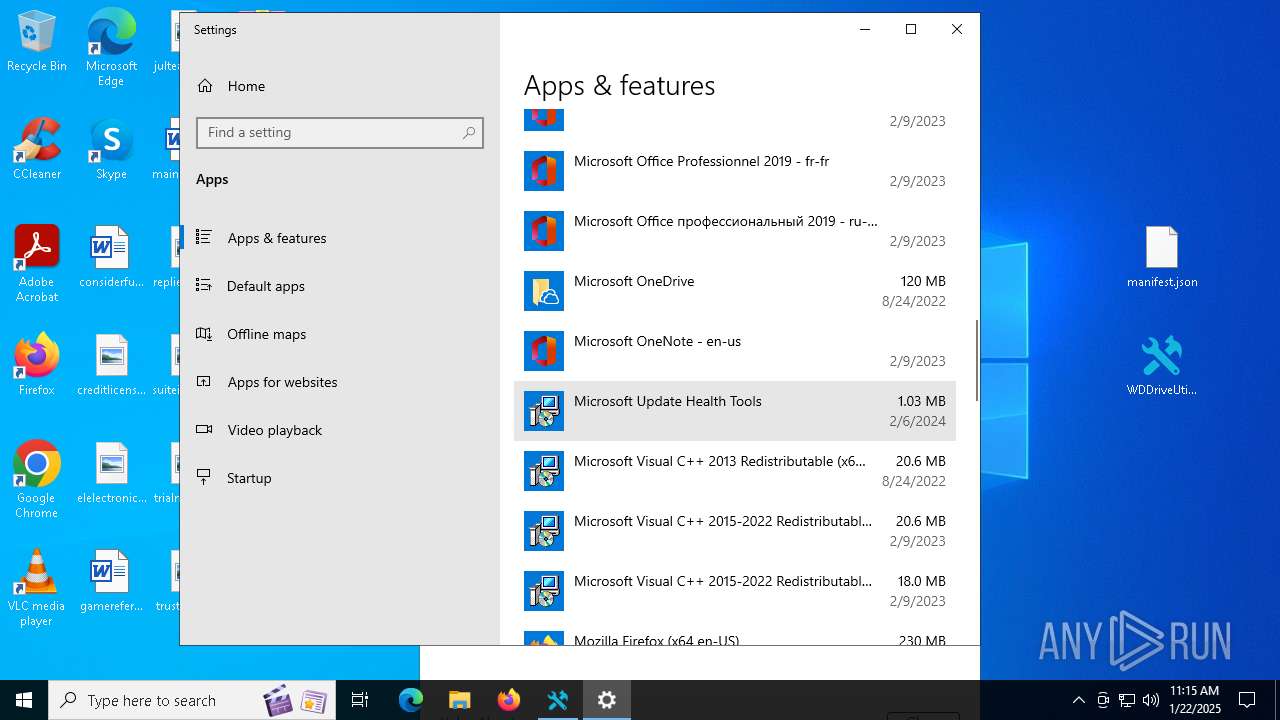This screenshot has height=720, width=1280.
Task: Open the notification center
Action: click(x=1247, y=700)
